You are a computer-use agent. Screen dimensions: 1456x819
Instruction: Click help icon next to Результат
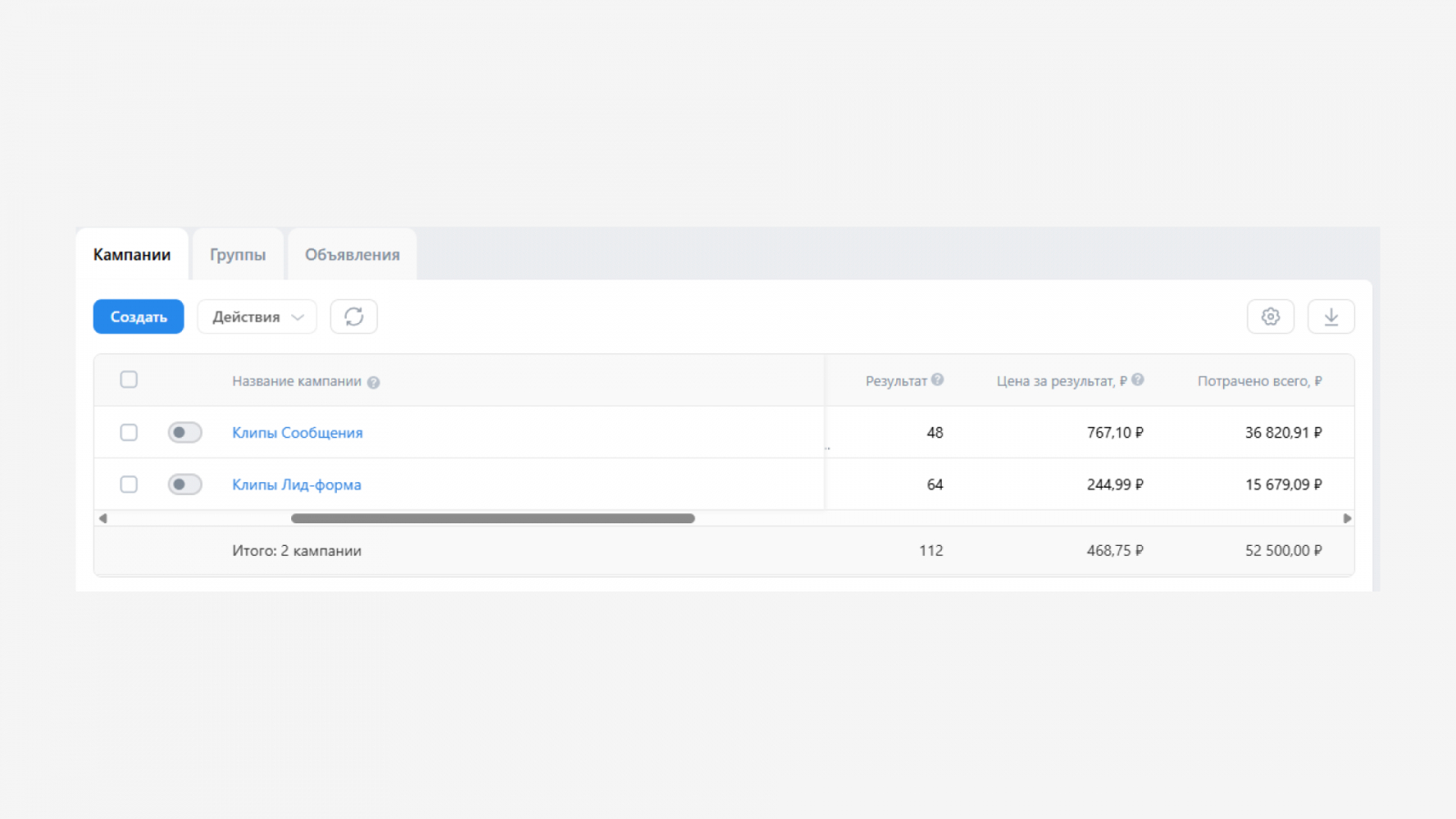tap(937, 379)
